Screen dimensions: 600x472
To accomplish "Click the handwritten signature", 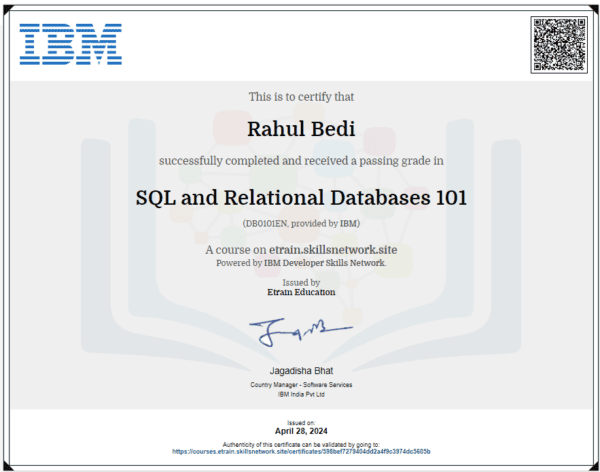I will [x=299, y=329].
